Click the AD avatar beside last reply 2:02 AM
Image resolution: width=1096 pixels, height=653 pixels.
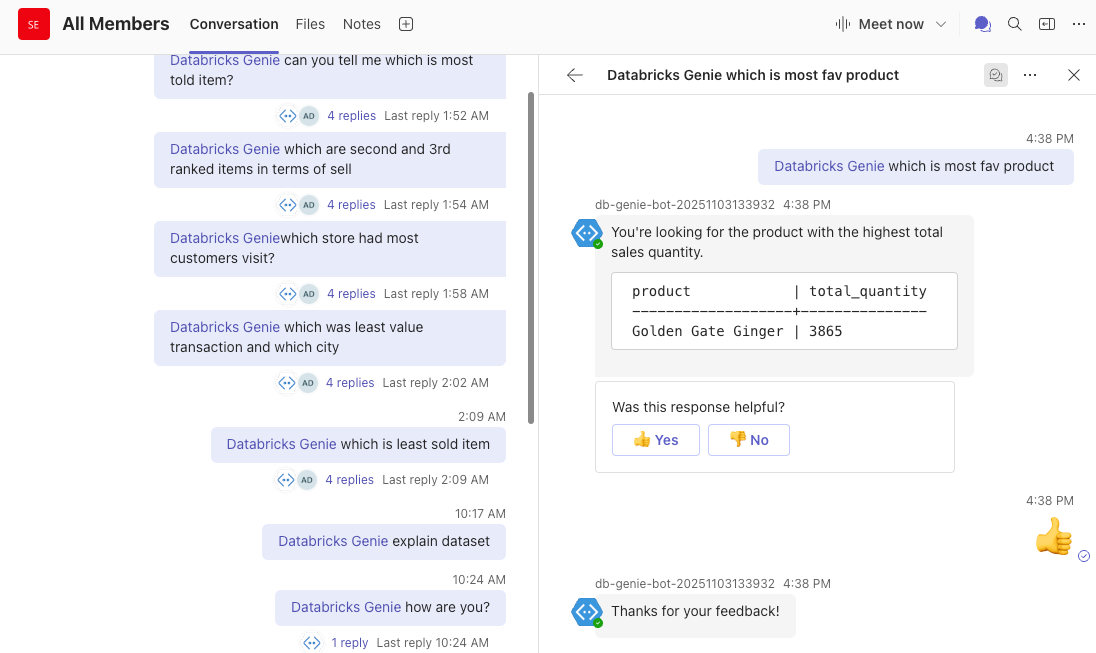point(308,382)
